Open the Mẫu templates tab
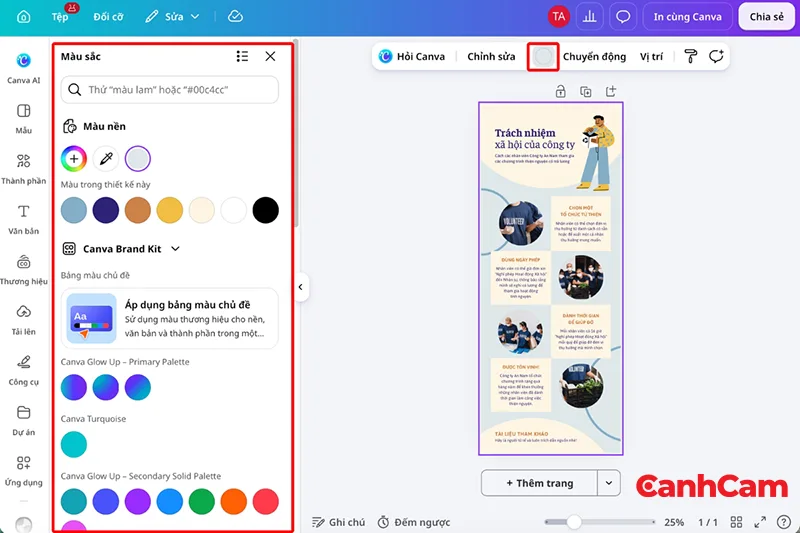 coord(23,118)
